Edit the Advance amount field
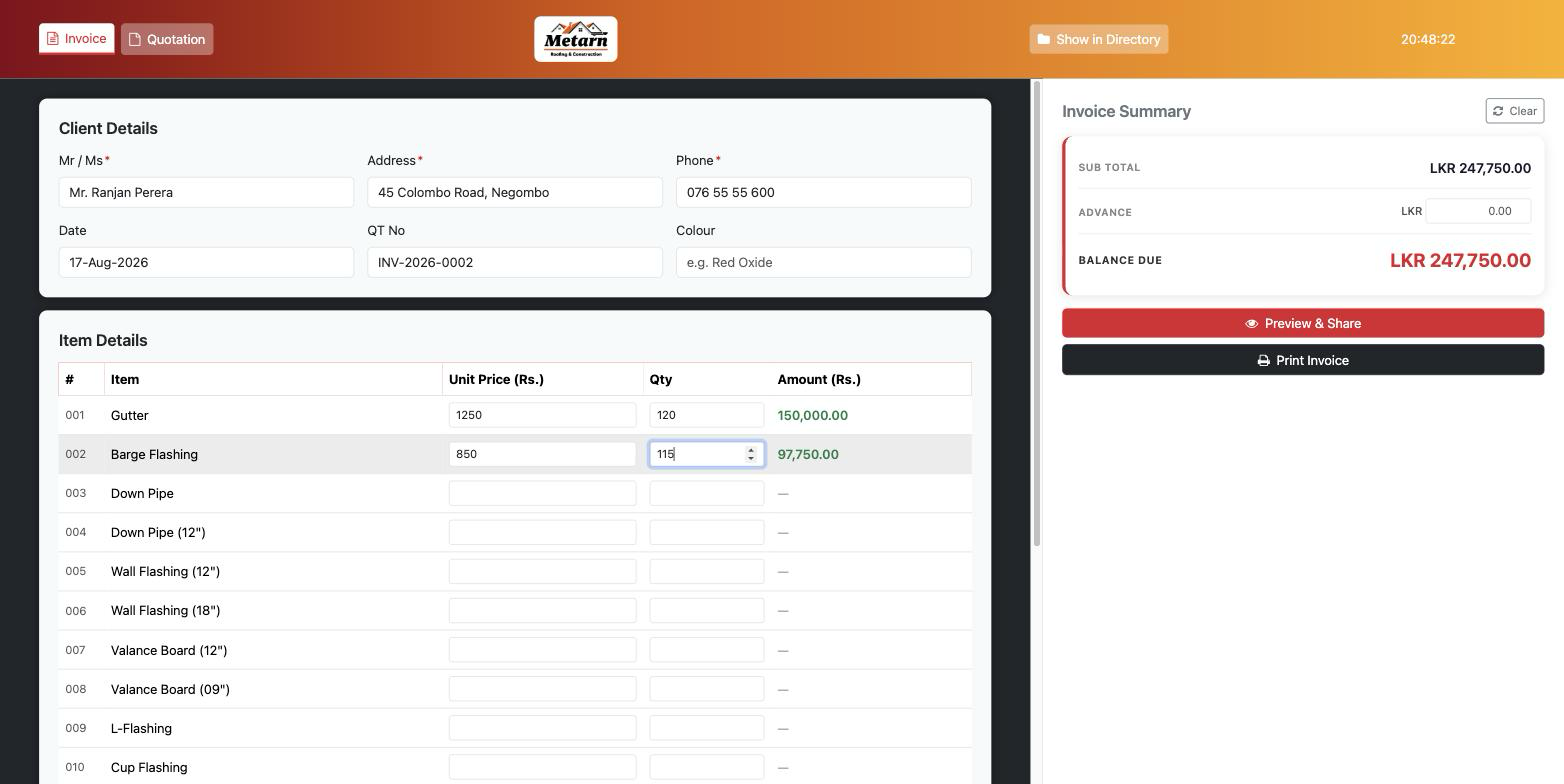The image size is (1564, 784). pos(1478,211)
